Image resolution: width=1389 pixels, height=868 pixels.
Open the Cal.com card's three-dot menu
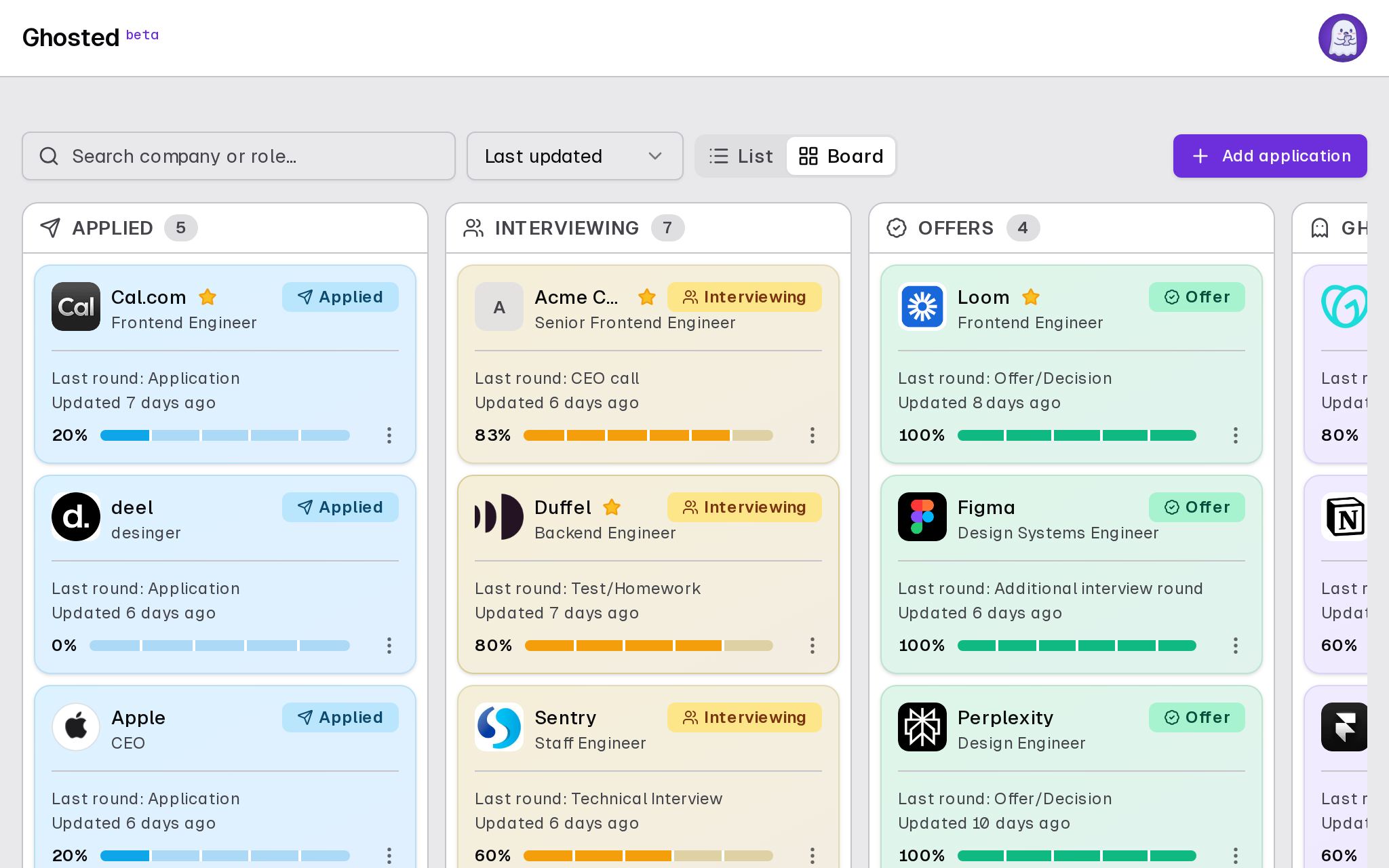click(389, 435)
